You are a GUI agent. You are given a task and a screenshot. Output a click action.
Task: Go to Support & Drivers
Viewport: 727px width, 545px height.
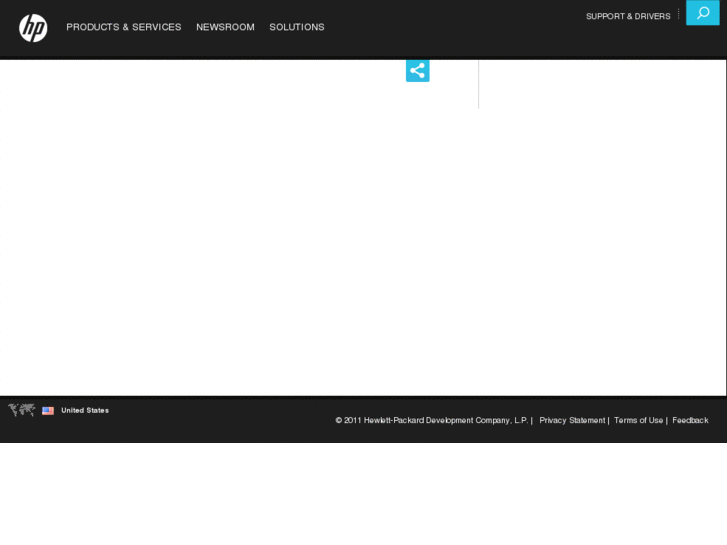628,16
